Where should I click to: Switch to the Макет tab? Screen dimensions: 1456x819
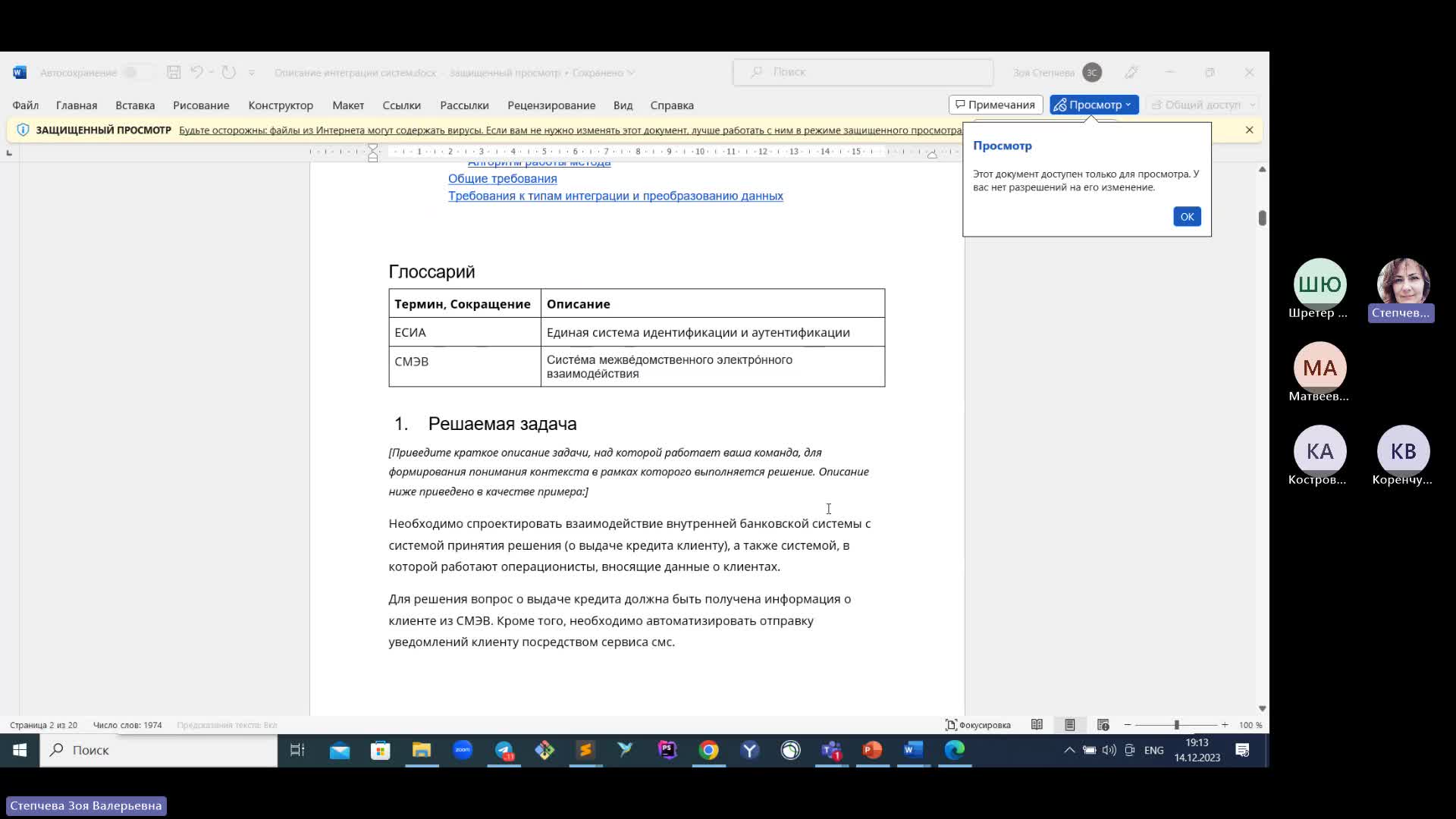pyautogui.click(x=348, y=105)
